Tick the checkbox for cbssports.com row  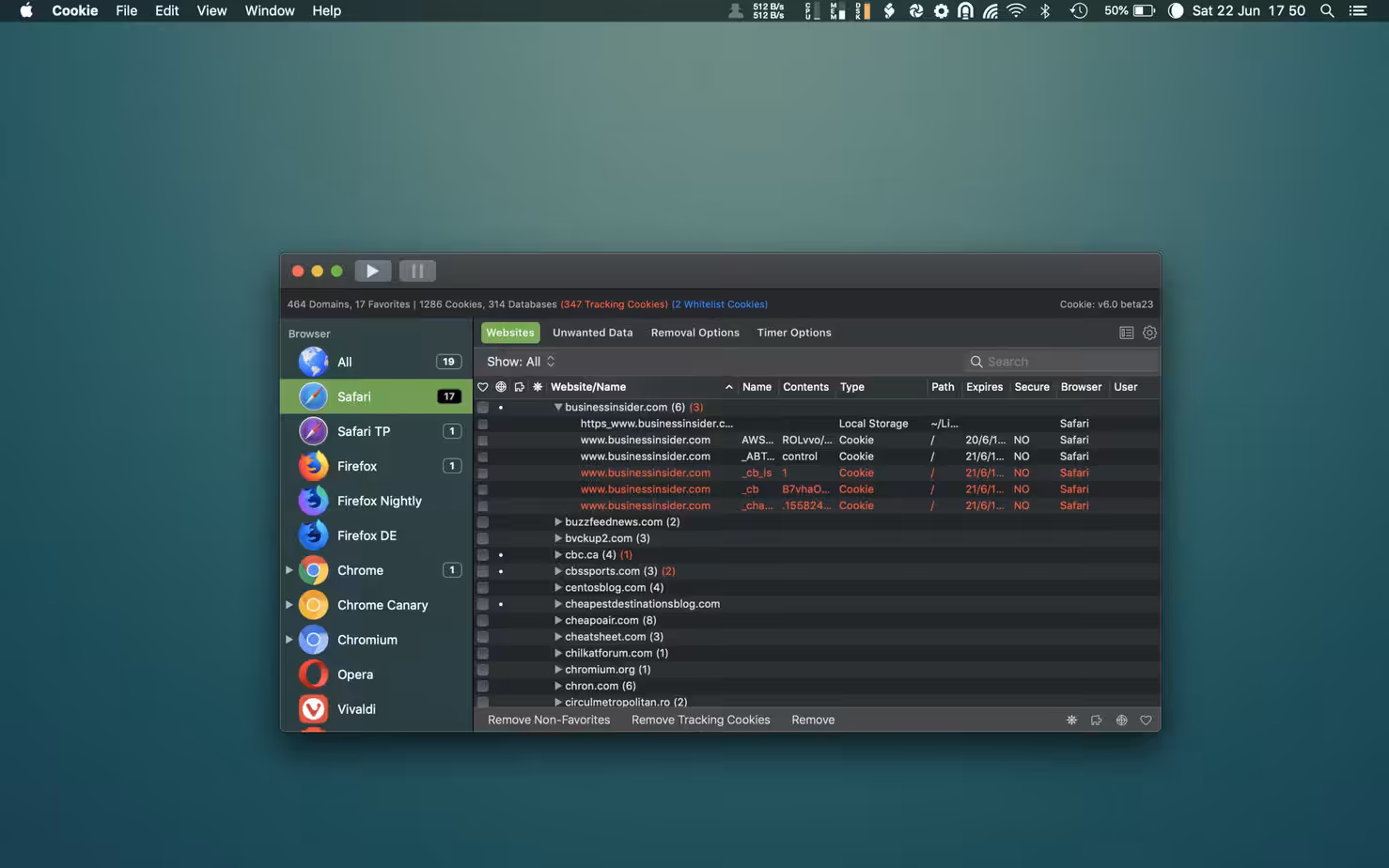click(483, 571)
